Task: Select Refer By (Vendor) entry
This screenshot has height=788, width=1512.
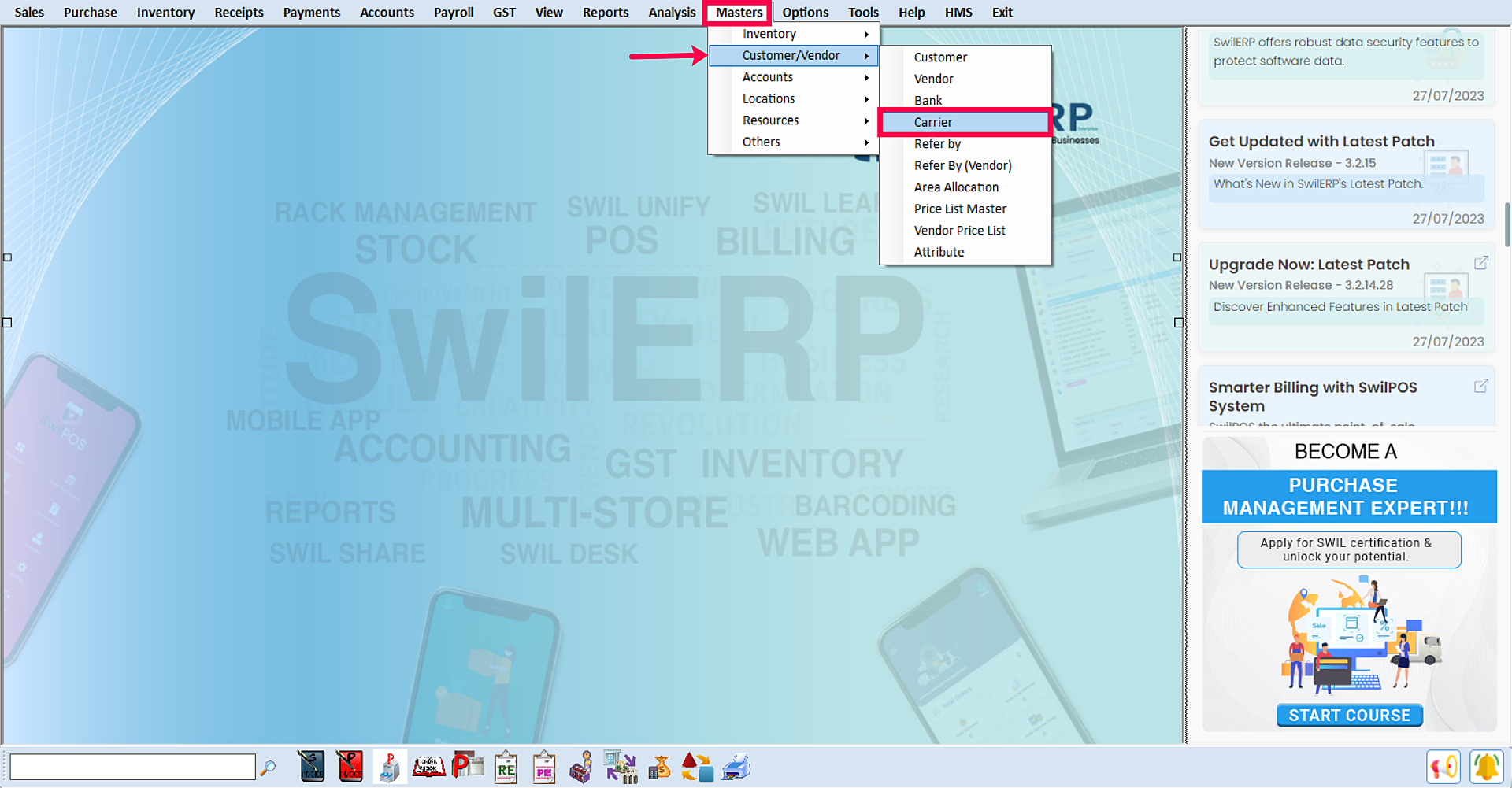Action: coord(965,165)
